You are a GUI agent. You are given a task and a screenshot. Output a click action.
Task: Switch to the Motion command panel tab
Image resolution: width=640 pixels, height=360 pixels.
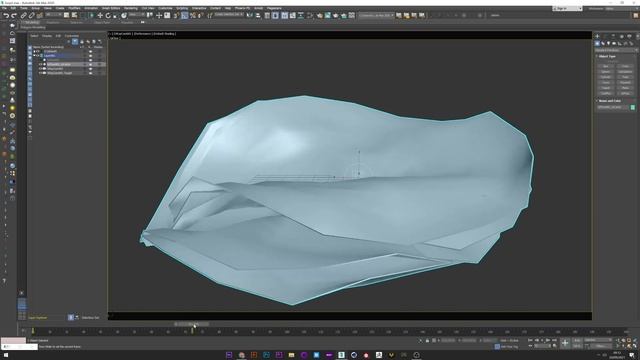click(x=622, y=36)
